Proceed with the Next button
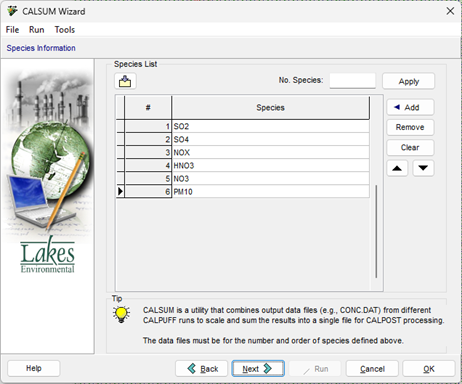This screenshot has width=462, height=384. [258, 369]
